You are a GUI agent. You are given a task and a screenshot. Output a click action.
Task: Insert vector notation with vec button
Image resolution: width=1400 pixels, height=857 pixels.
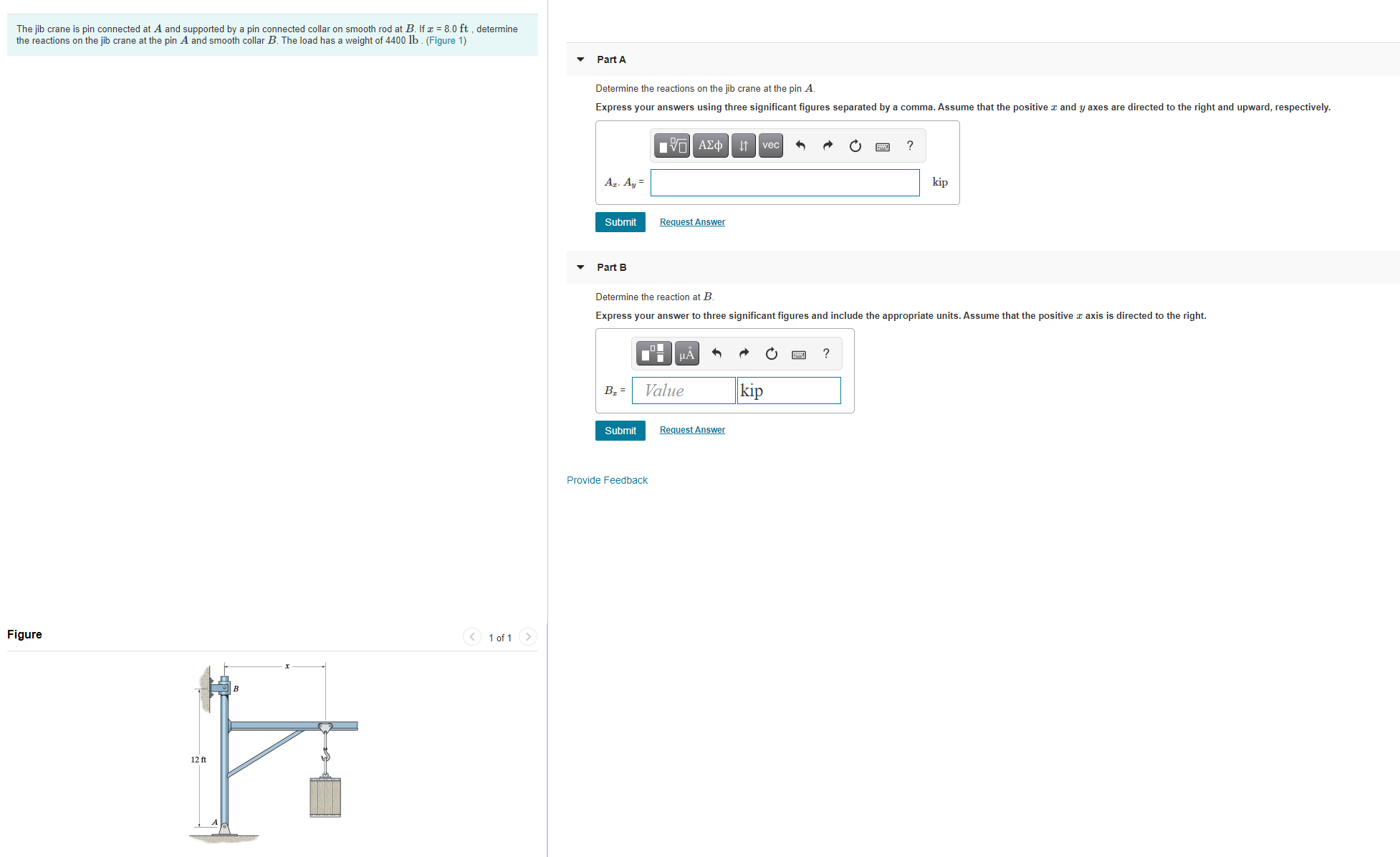click(x=771, y=145)
